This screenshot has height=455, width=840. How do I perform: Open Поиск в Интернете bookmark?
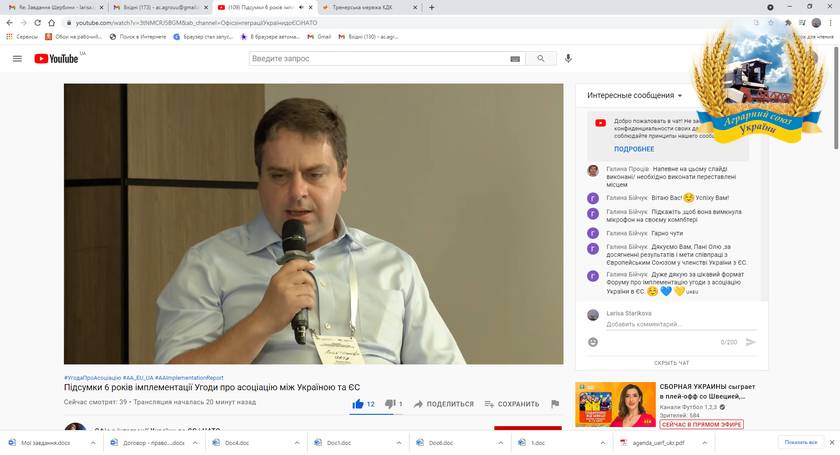(138, 37)
